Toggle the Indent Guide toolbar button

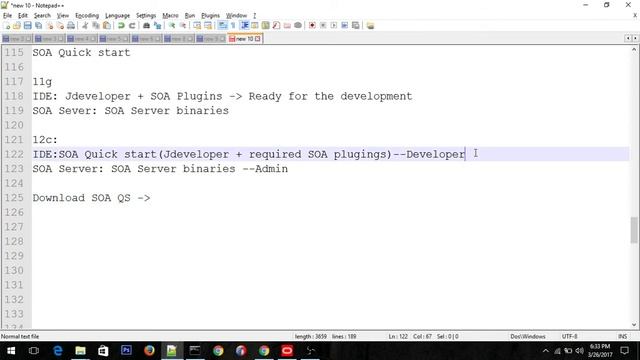point(244,26)
